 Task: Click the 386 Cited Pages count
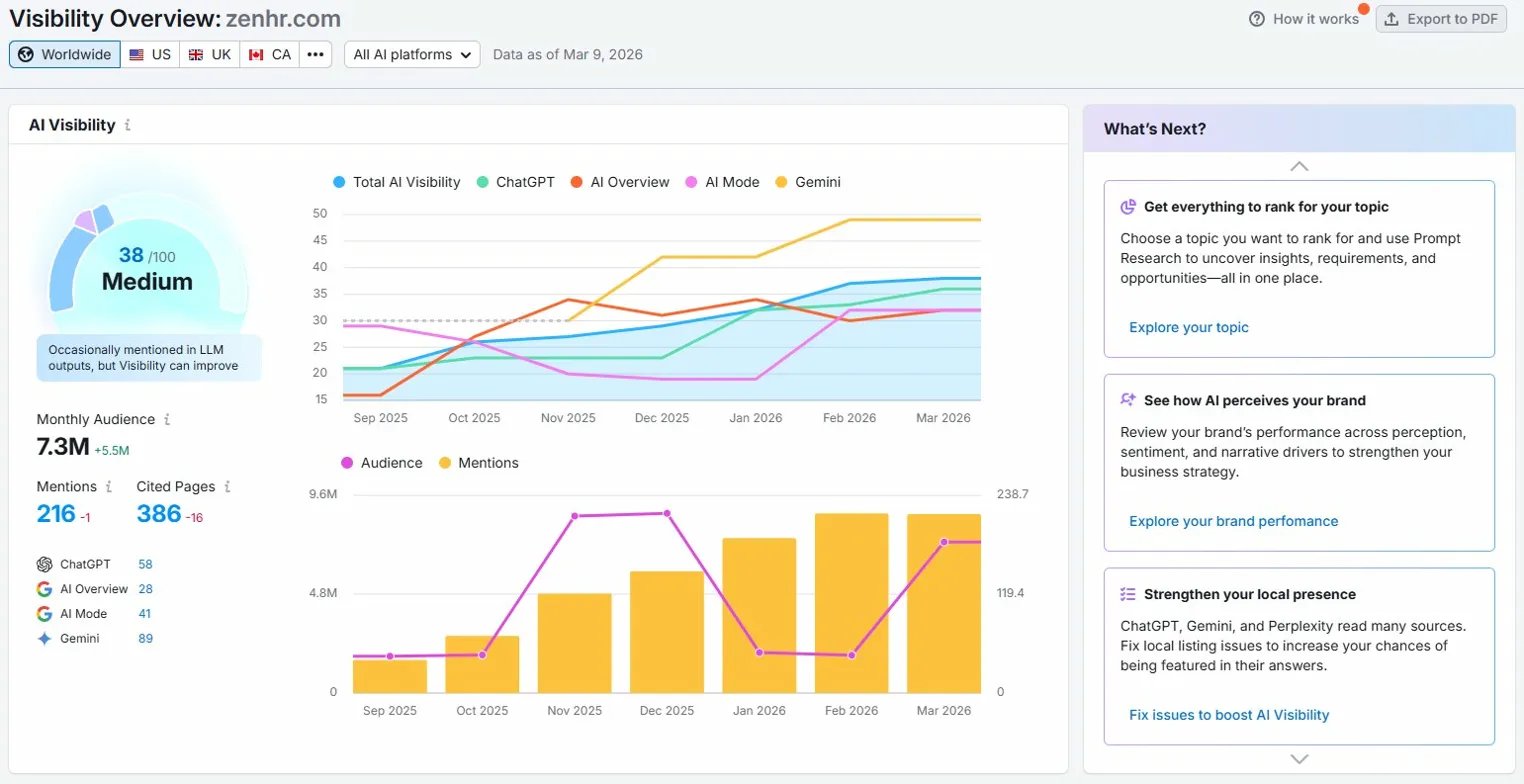coord(159,514)
